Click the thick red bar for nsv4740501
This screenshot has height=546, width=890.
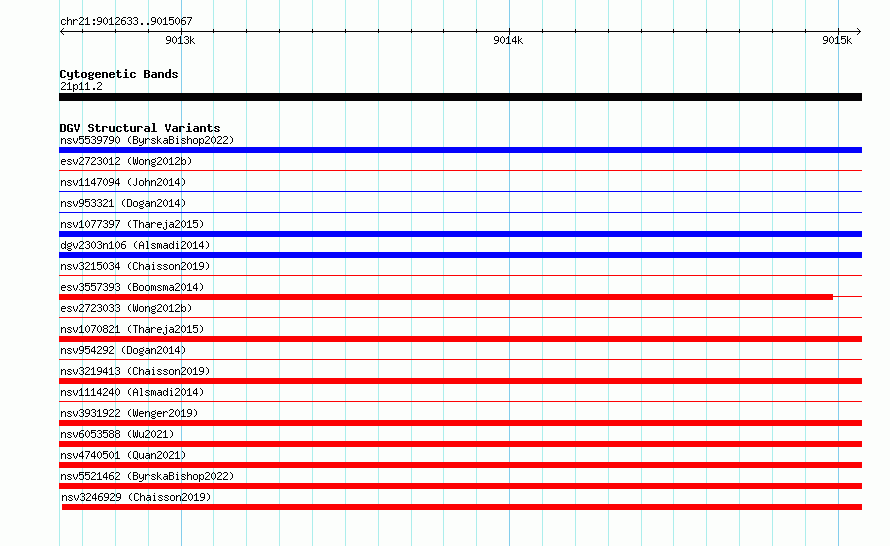click(460, 465)
